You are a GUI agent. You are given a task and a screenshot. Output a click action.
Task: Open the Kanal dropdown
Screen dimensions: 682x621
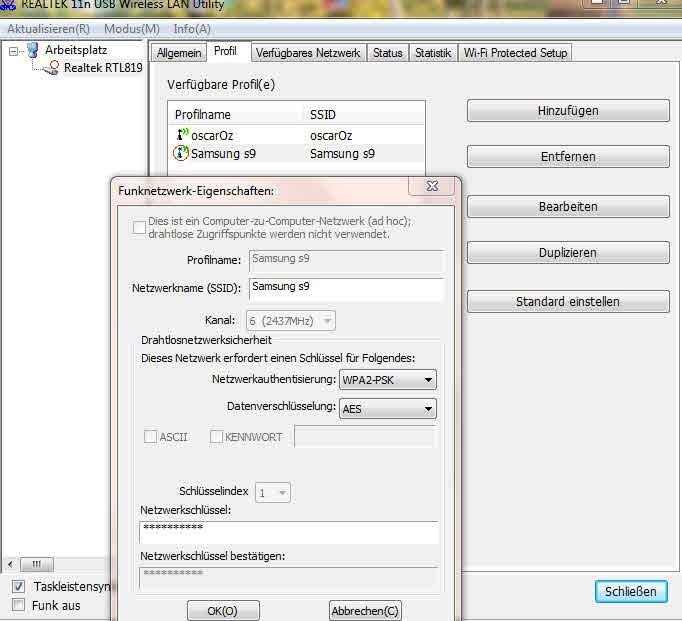point(291,321)
